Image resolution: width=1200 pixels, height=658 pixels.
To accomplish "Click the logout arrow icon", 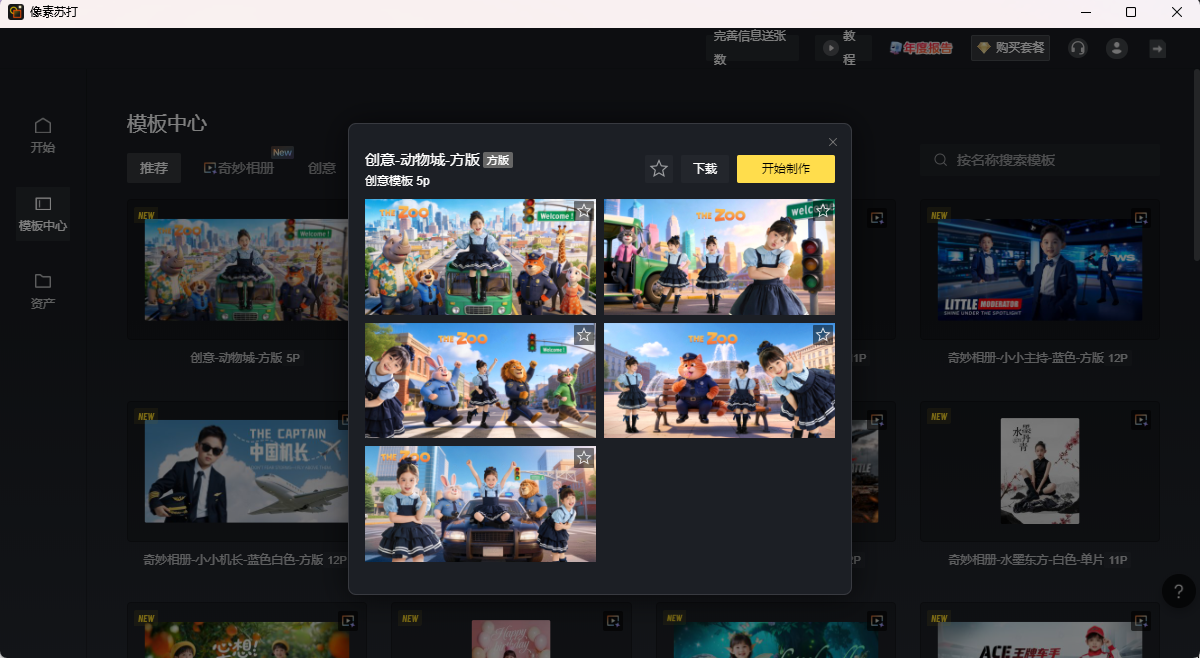I will point(1157,48).
